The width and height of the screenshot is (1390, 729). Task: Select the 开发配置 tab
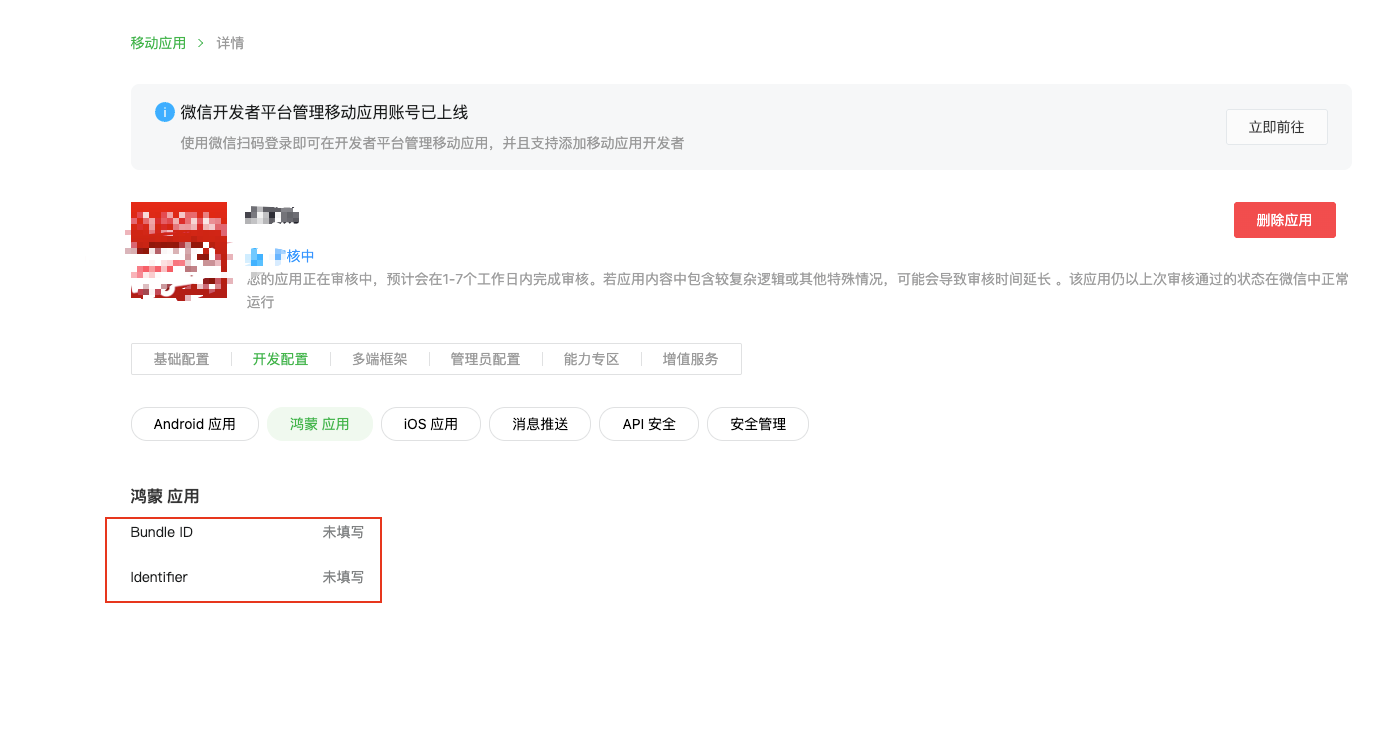tap(280, 359)
